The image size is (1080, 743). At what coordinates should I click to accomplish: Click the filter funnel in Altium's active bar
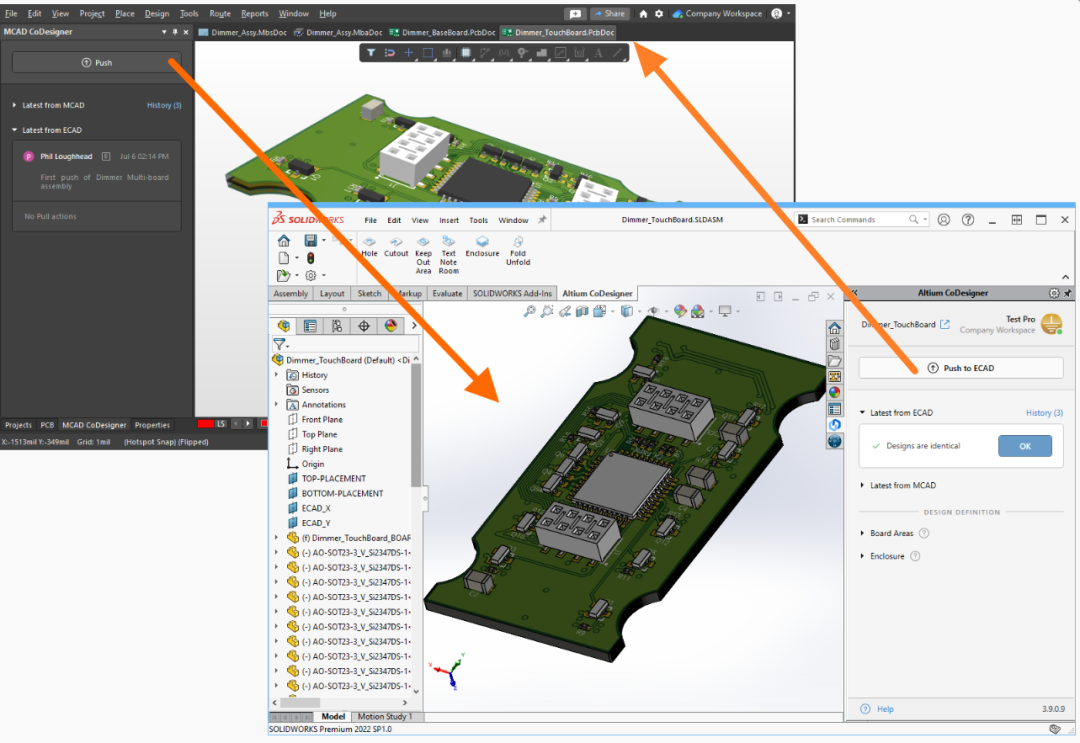371,52
